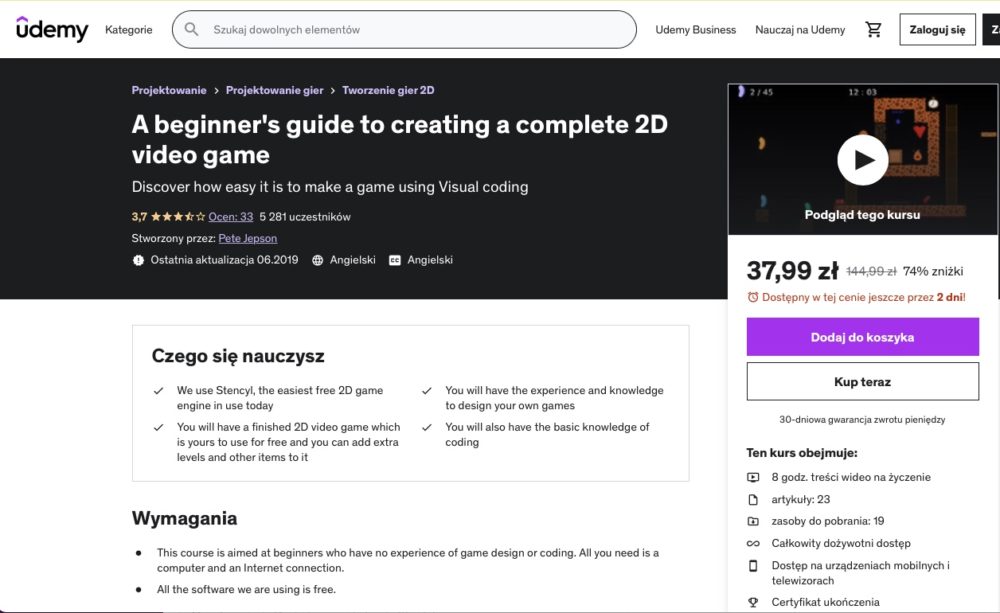This screenshot has height=613, width=1000.
Task: Click the last update alert icon
Action: click(138, 260)
